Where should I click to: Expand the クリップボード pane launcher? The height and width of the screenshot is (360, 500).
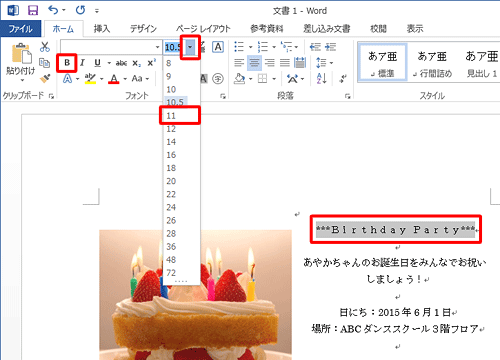tap(51, 96)
